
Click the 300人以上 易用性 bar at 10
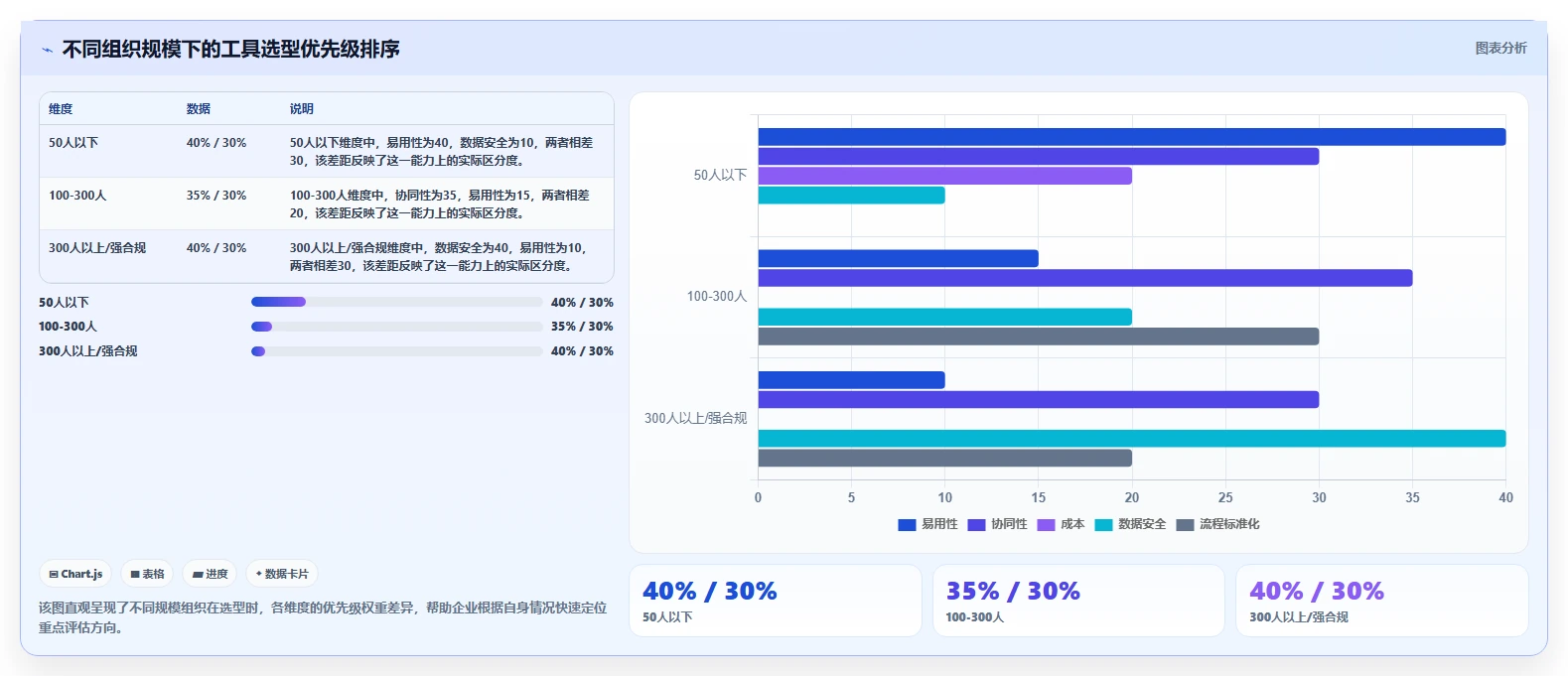pyautogui.click(x=852, y=380)
